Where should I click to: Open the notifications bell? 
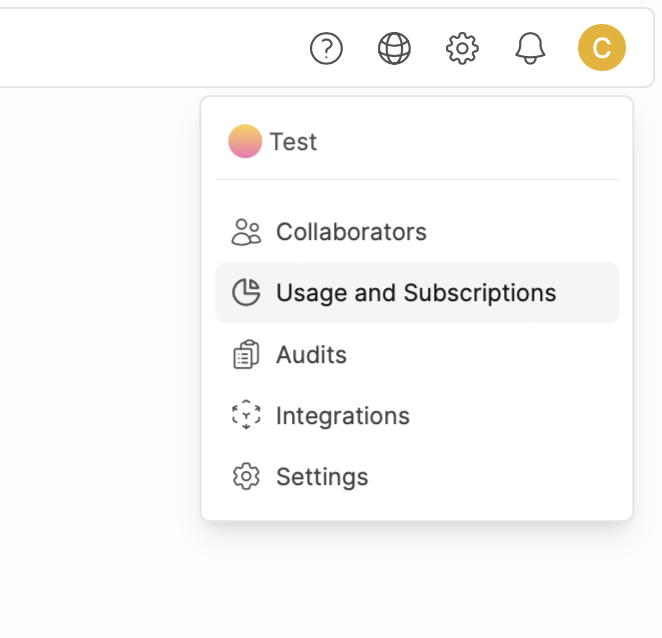[x=530, y=48]
